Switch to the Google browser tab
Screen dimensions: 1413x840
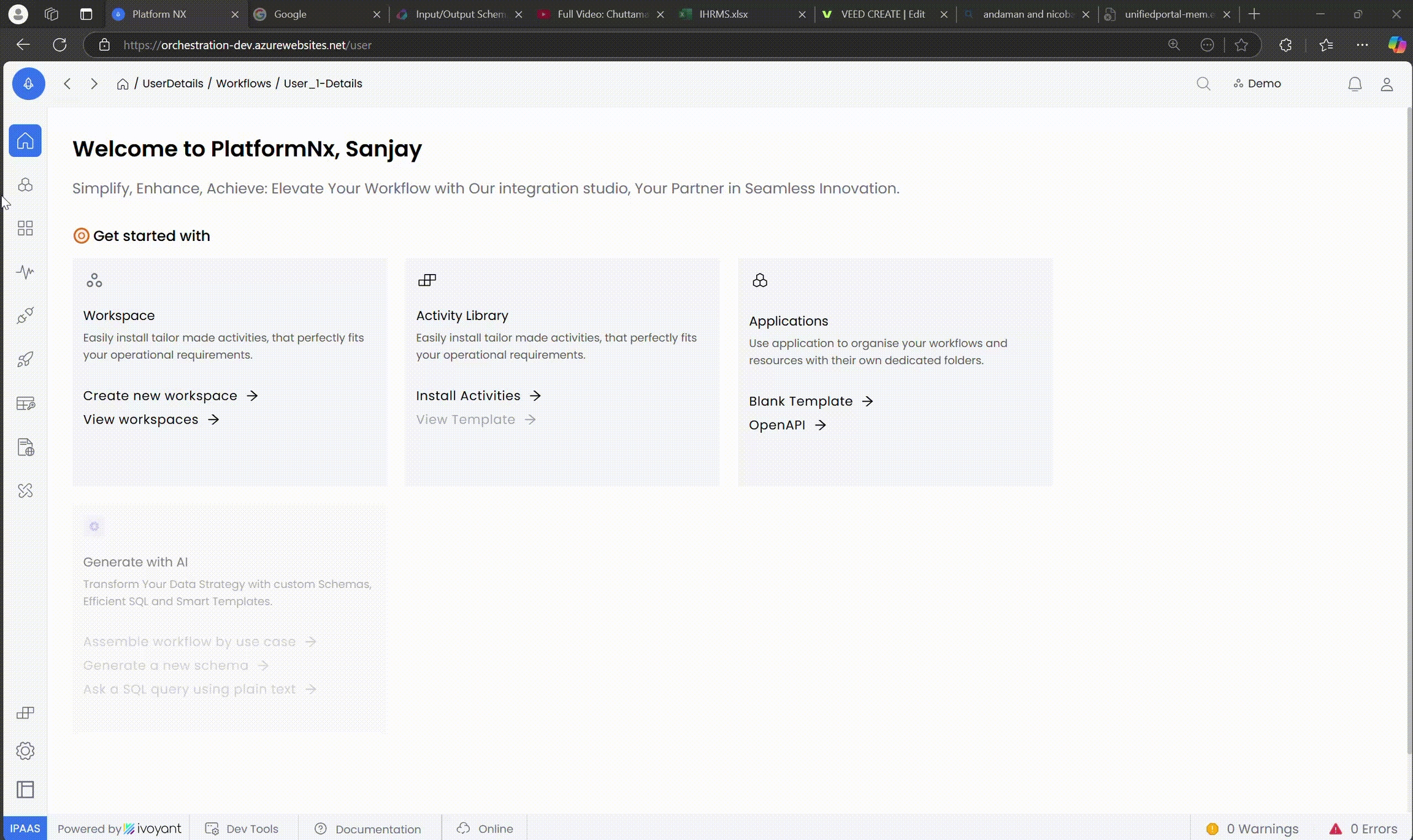[x=289, y=14]
